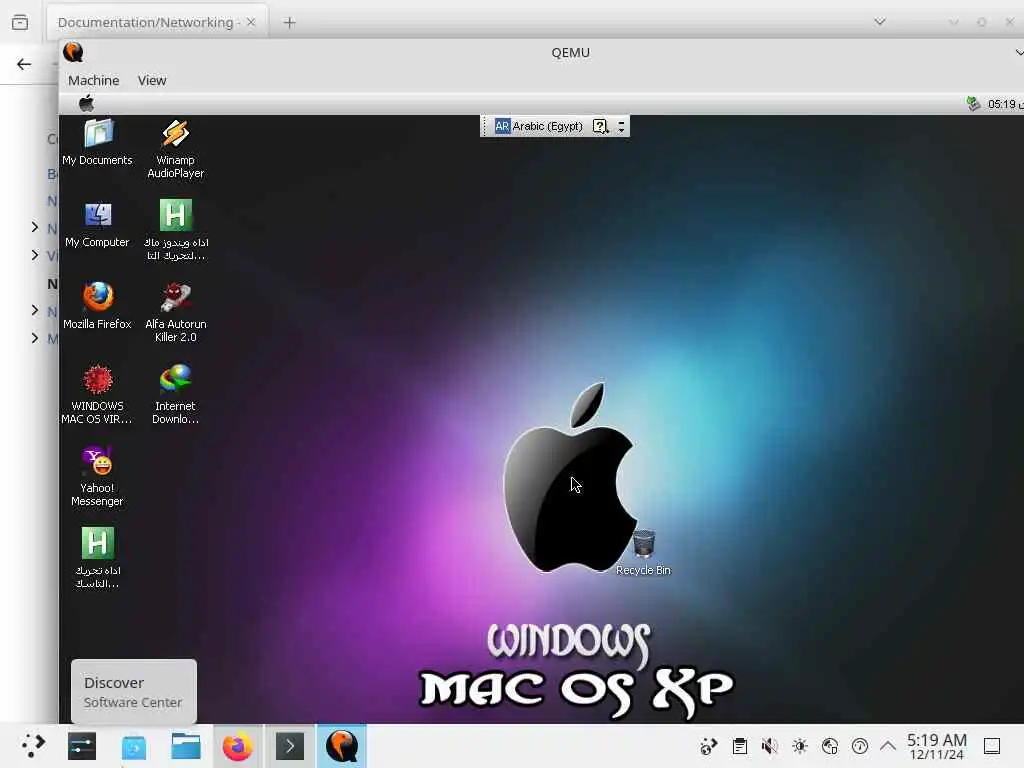Switch to Firefox in the taskbar
The height and width of the screenshot is (768, 1024).
(237, 746)
